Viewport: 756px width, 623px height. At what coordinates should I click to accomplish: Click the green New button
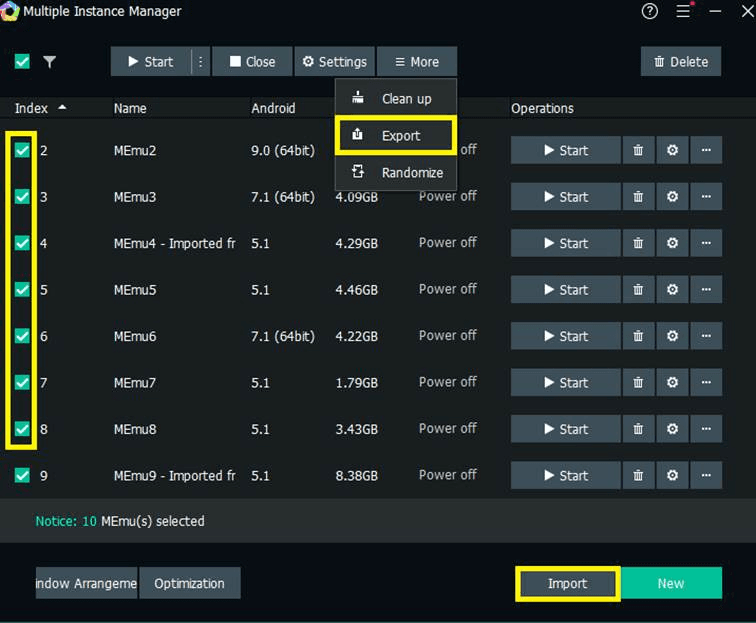coord(671,583)
